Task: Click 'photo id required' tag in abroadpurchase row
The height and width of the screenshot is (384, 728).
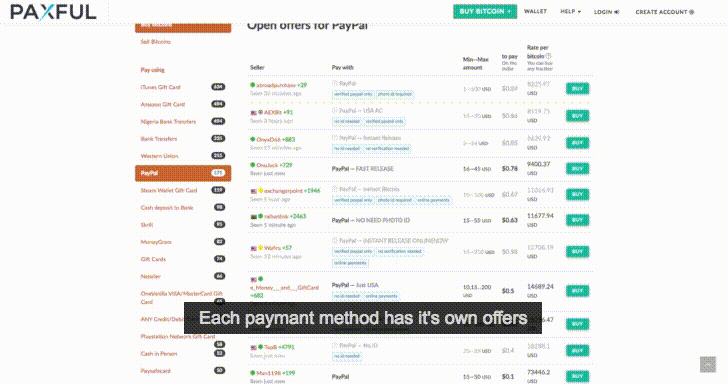Action: 395,94
